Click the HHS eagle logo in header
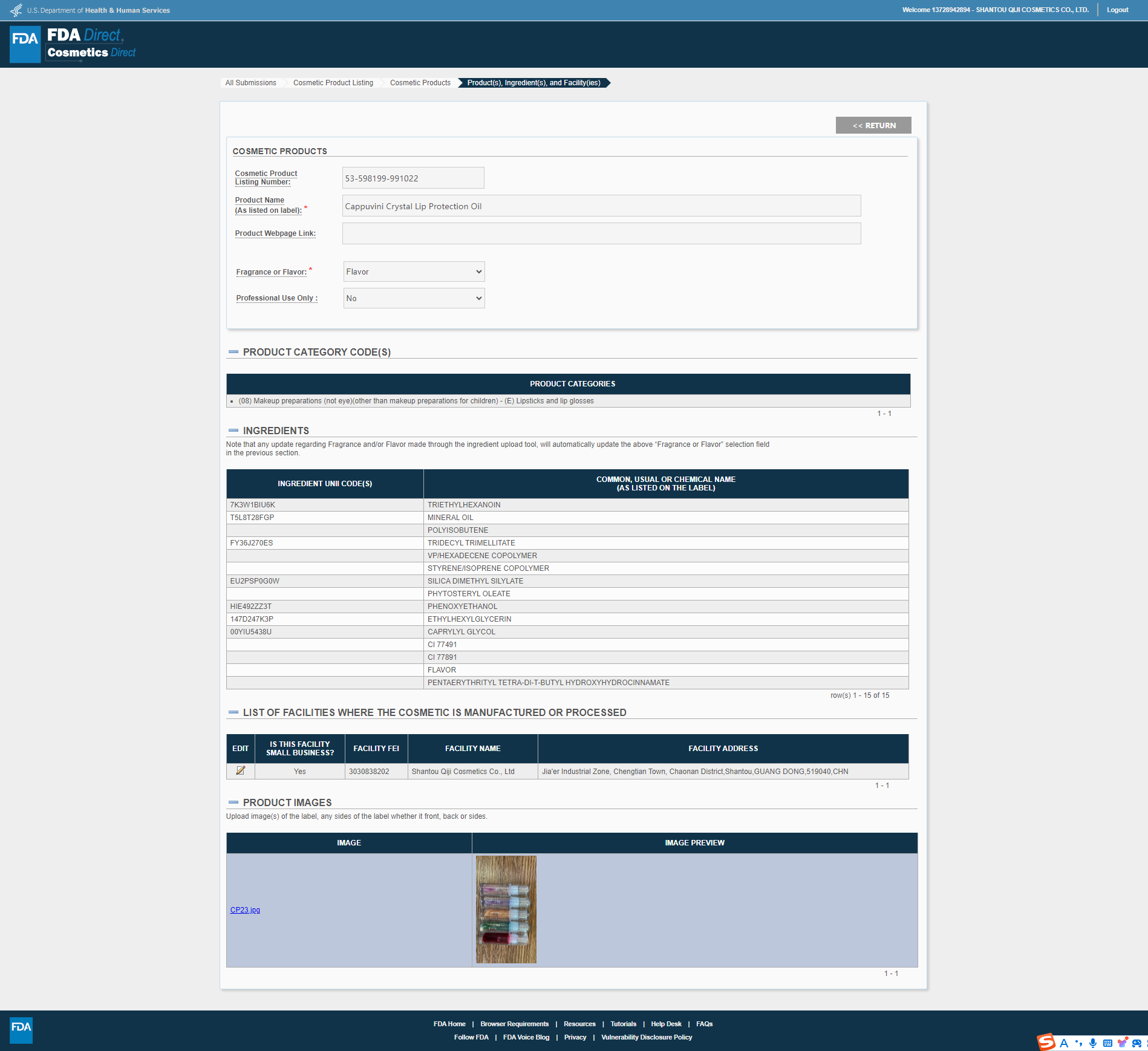 [16, 10]
